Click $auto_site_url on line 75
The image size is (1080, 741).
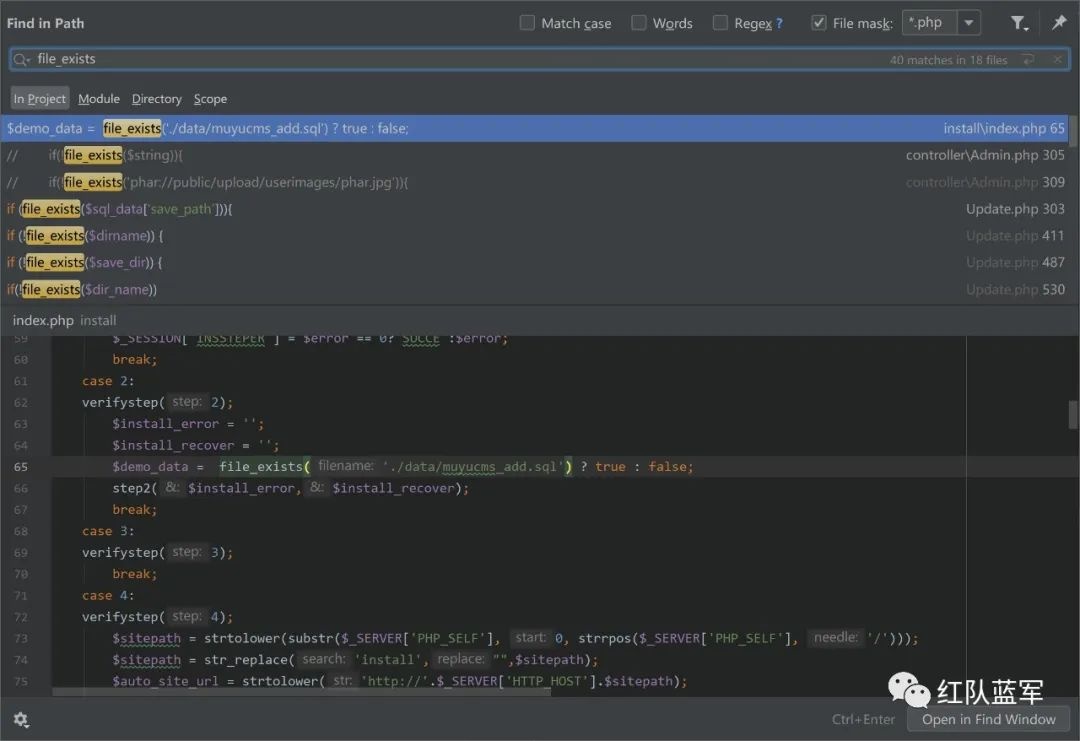tap(165, 681)
